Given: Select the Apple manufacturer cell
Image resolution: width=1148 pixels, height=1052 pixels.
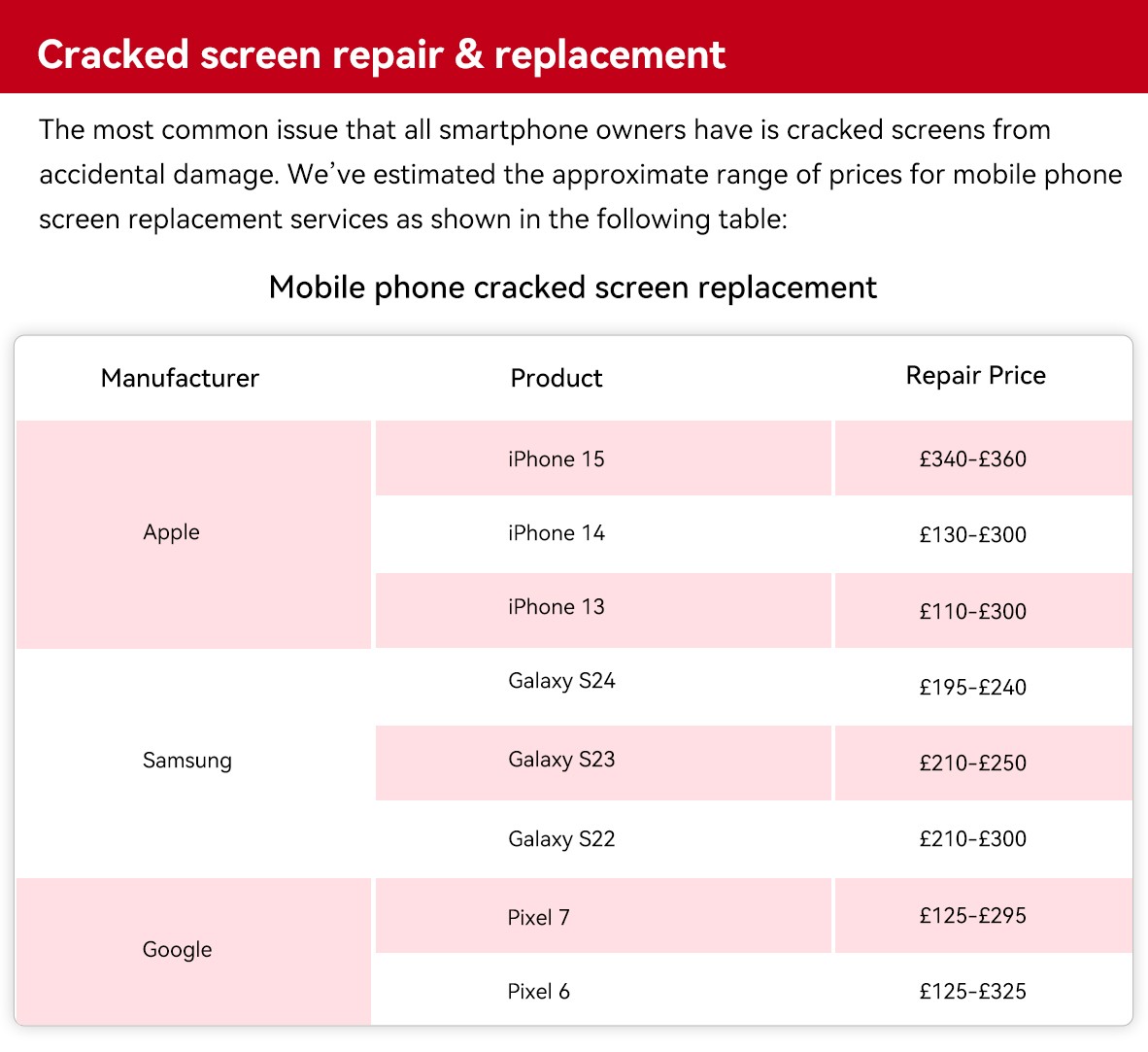Looking at the screenshot, I should (x=171, y=532).
